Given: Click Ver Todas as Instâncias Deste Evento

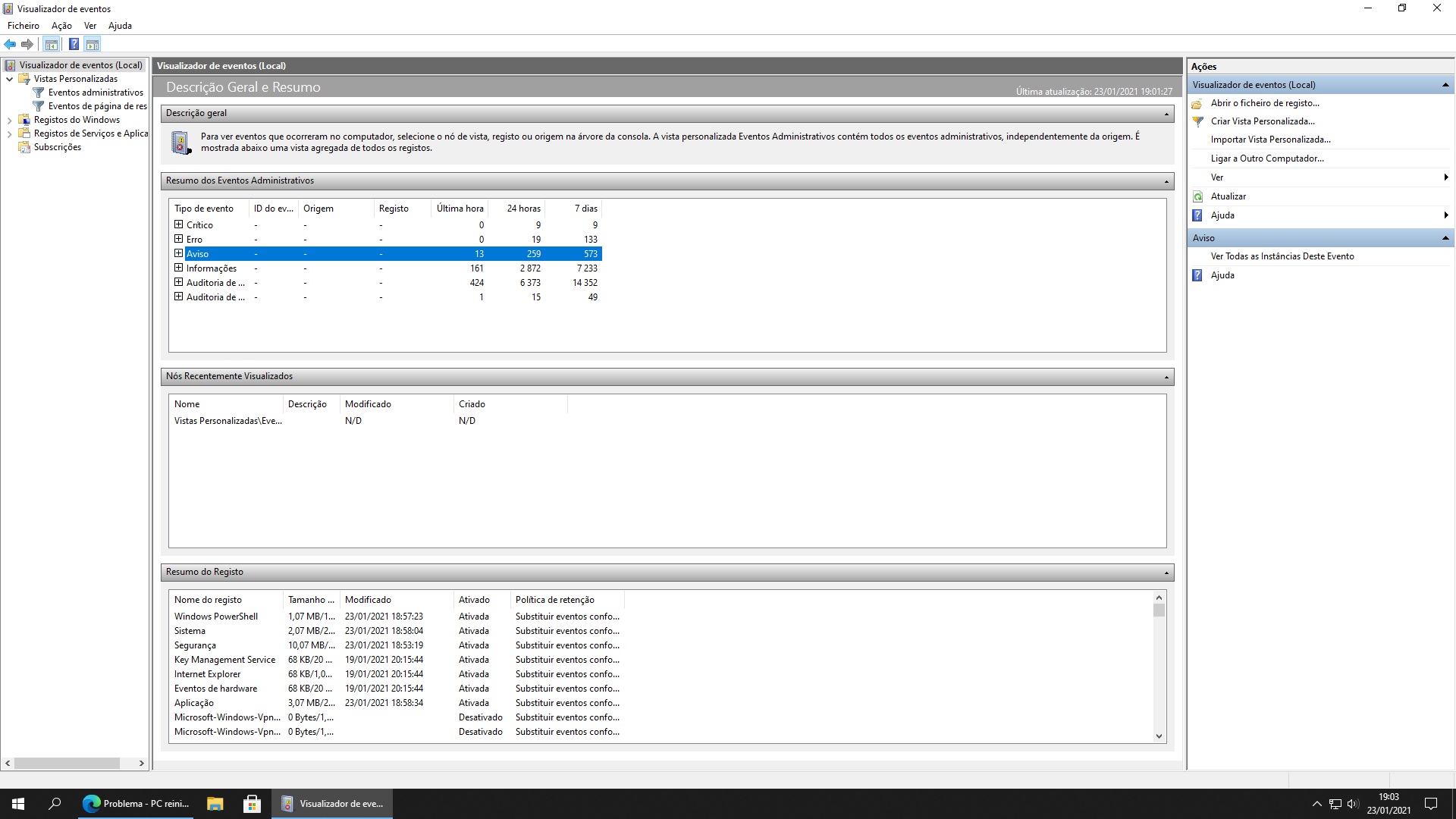Looking at the screenshot, I should pos(1282,256).
